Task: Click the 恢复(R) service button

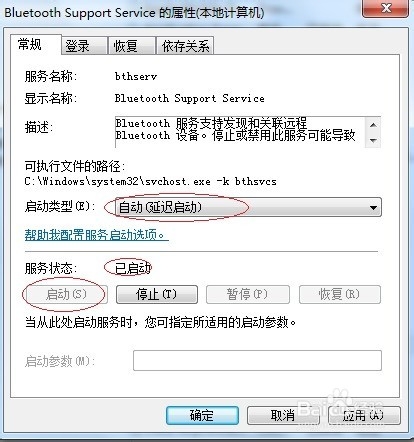Action: [340, 294]
